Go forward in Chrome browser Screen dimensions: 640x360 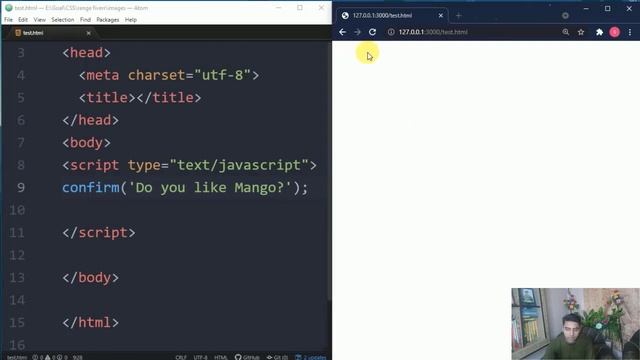point(358,32)
